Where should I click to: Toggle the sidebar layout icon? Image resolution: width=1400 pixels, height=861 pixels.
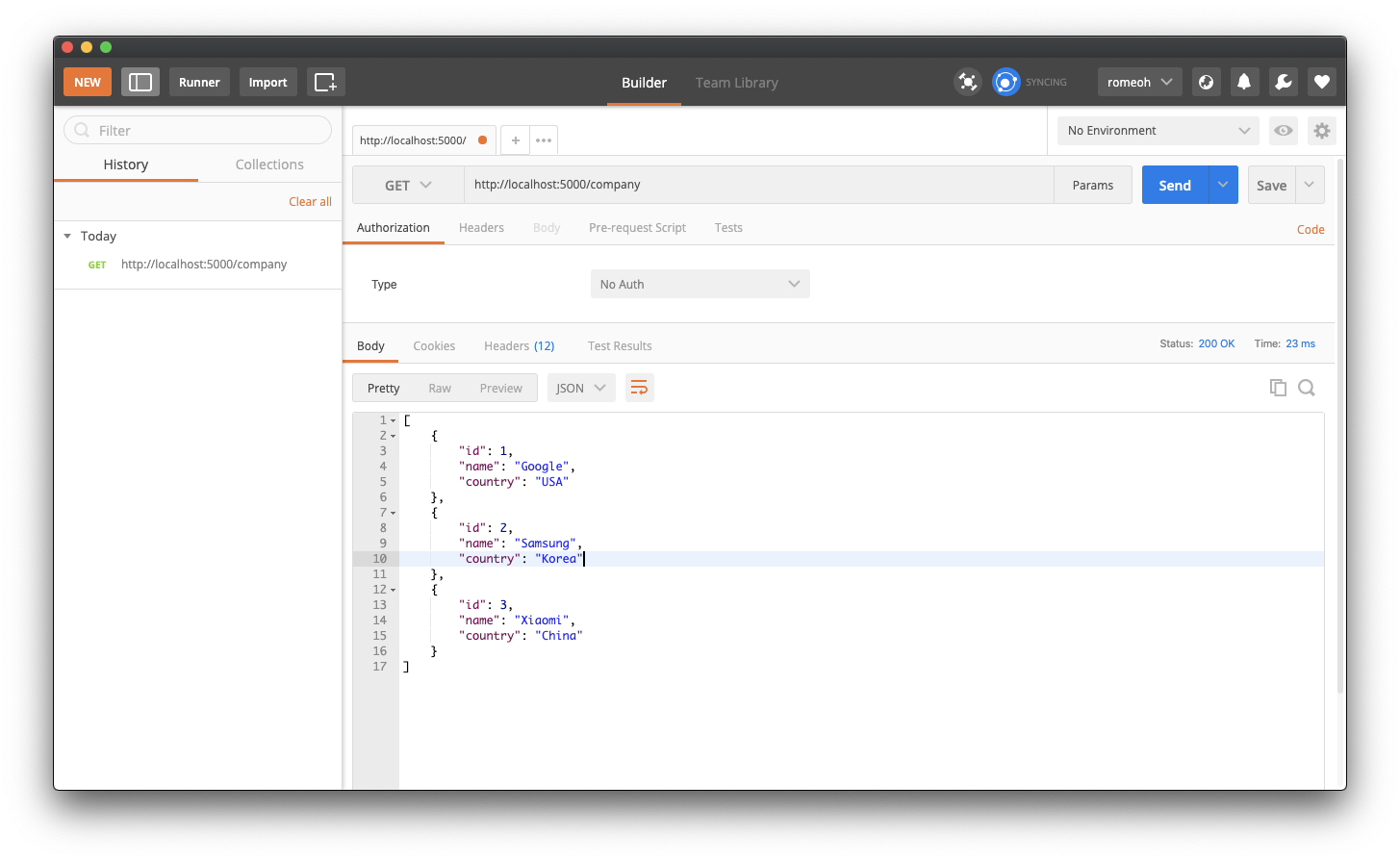tap(140, 82)
